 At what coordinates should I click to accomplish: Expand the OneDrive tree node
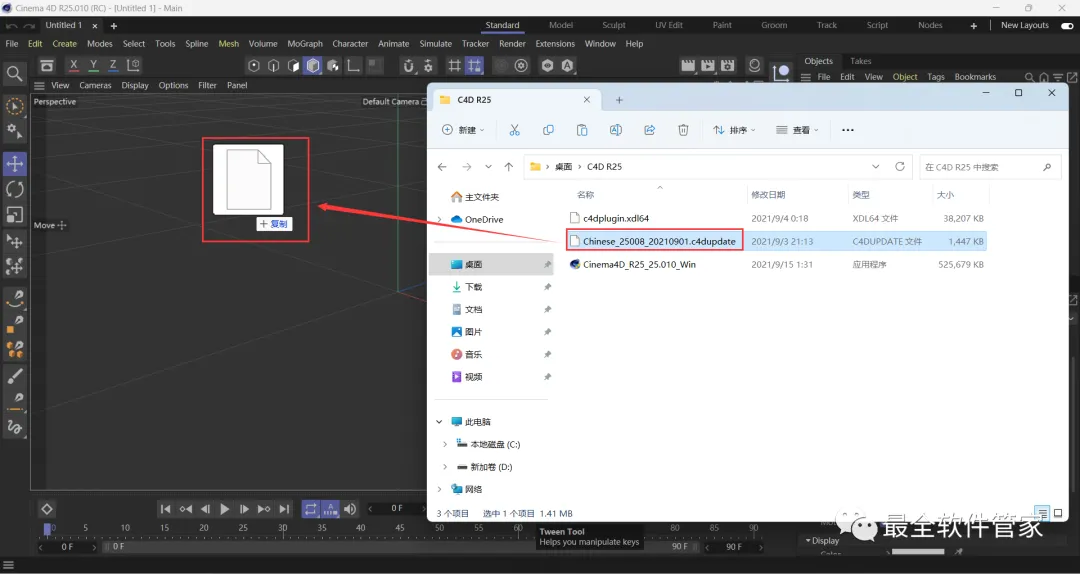click(x=439, y=219)
